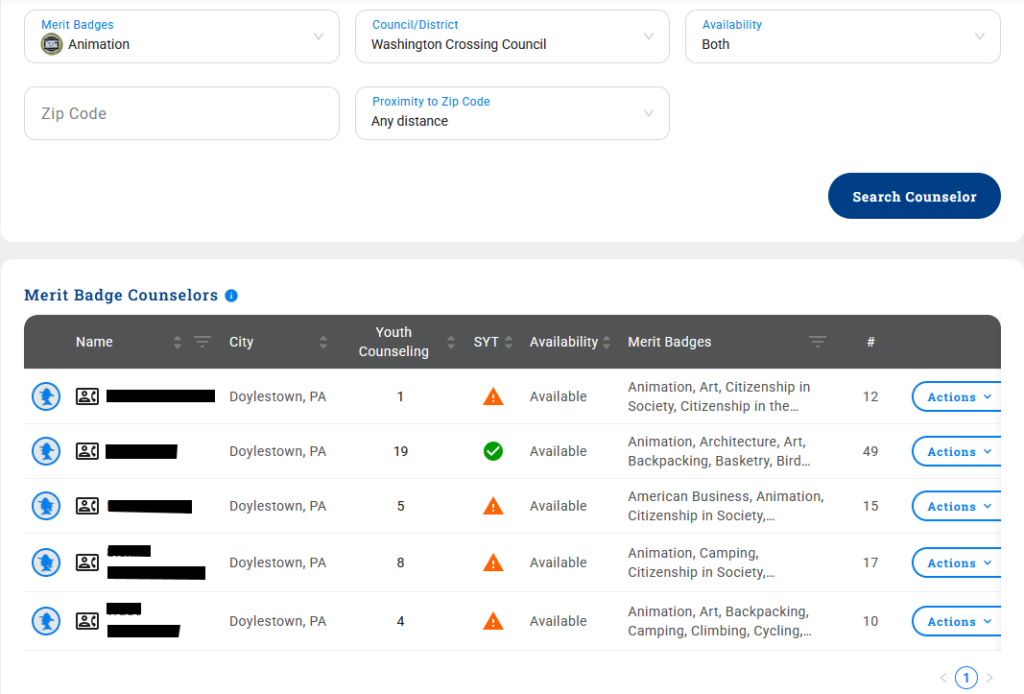
Task: Click the Search Counselor button
Action: pos(914,196)
